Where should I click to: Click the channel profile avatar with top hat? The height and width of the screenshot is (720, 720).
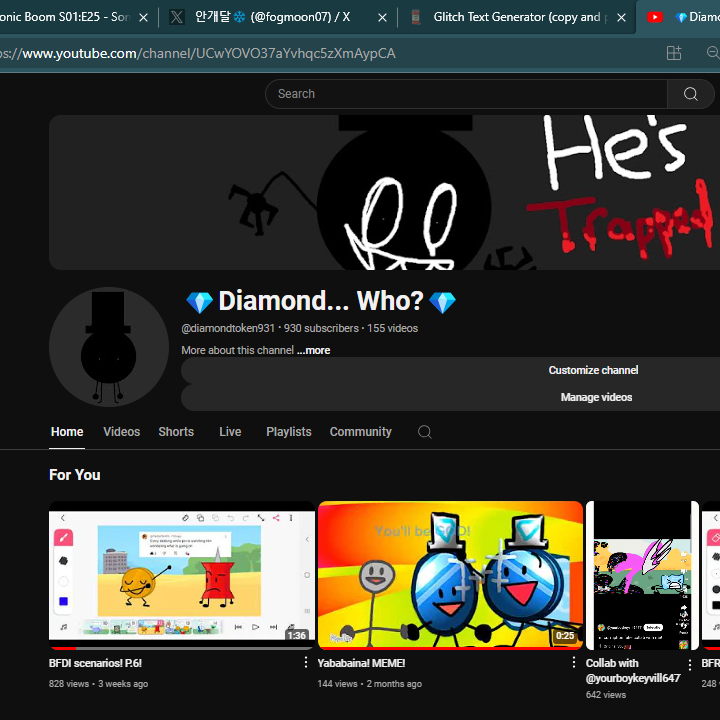109,347
